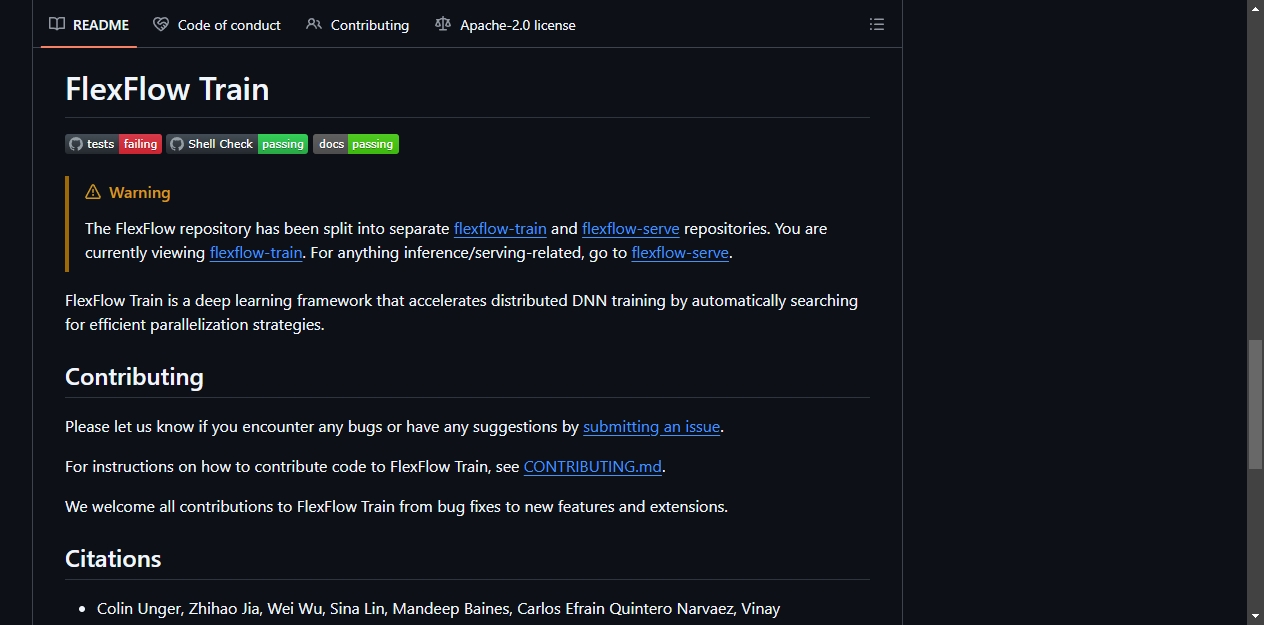Switch to Code of conduct tab

click(217, 24)
